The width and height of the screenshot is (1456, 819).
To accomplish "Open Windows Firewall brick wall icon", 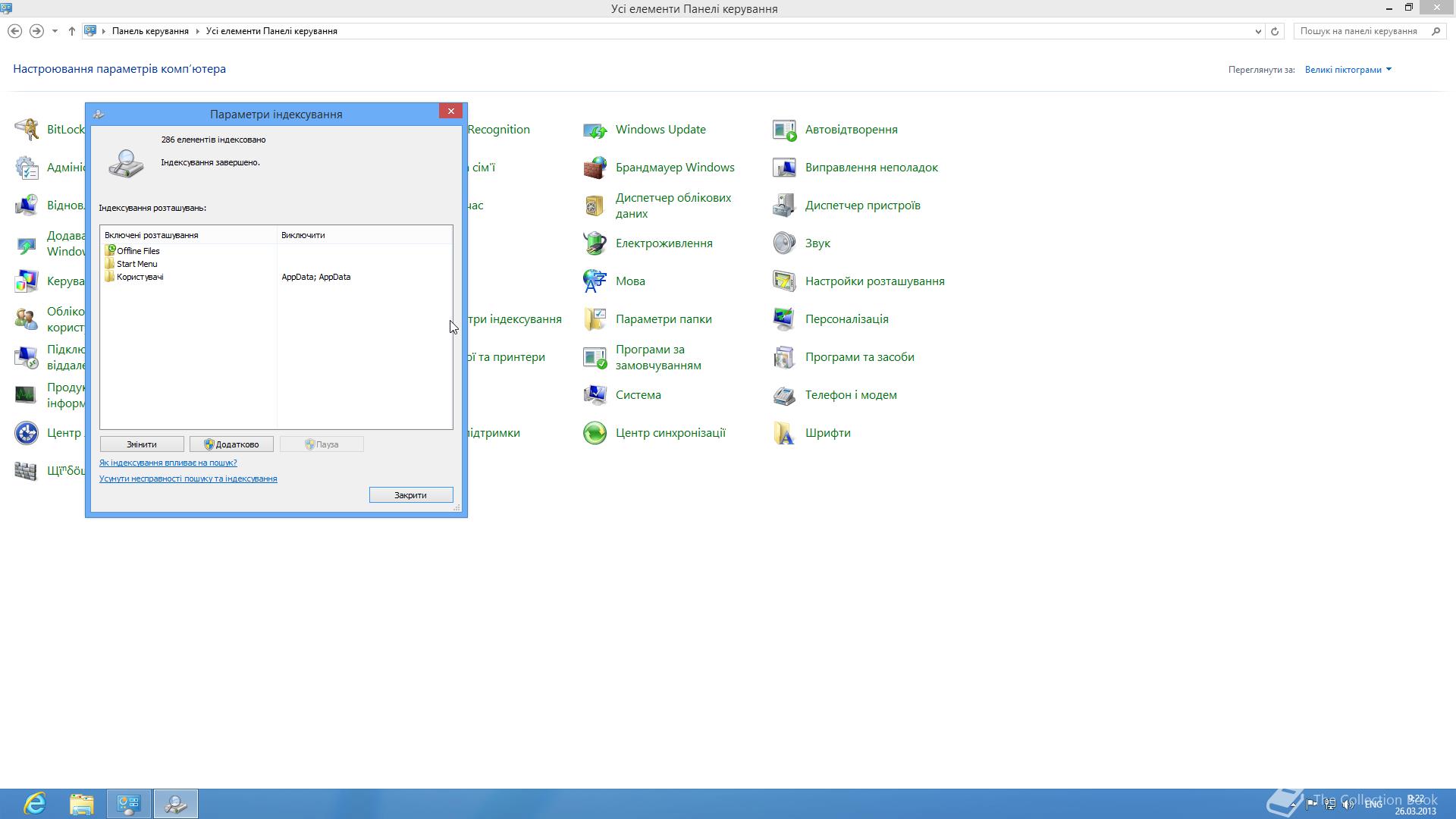I will click(595, 168).
